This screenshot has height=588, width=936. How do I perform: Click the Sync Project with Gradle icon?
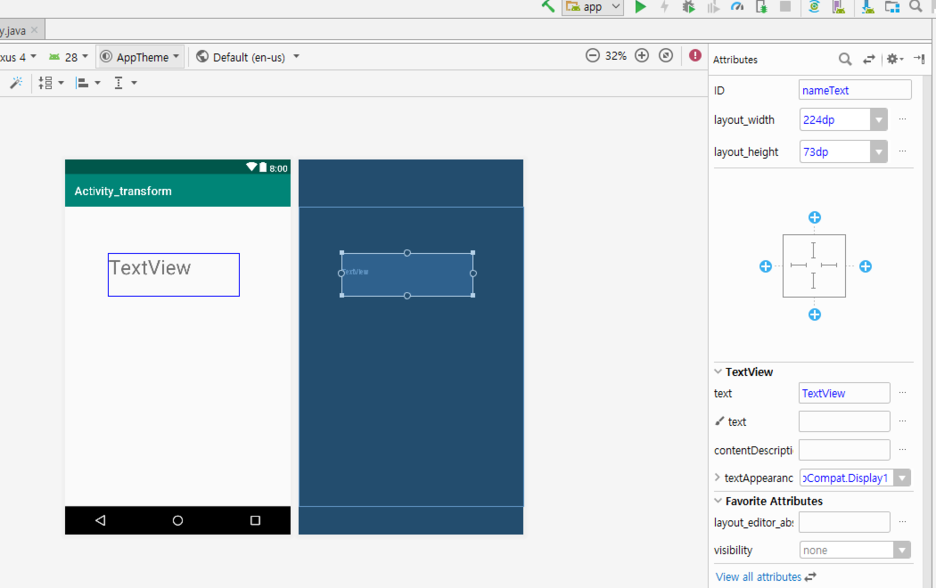click(814, 7)
